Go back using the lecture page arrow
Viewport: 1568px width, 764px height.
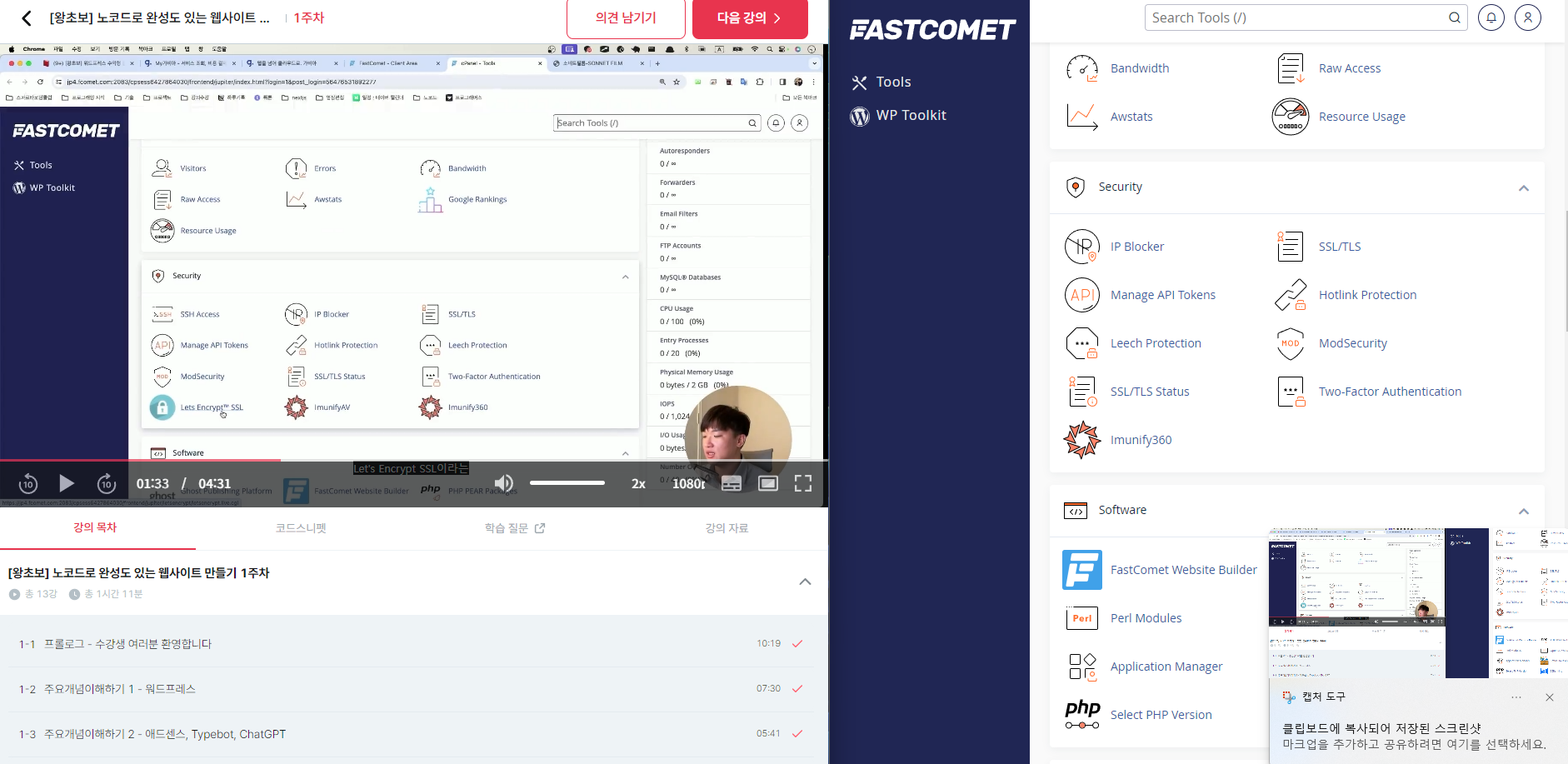point(27,18)
